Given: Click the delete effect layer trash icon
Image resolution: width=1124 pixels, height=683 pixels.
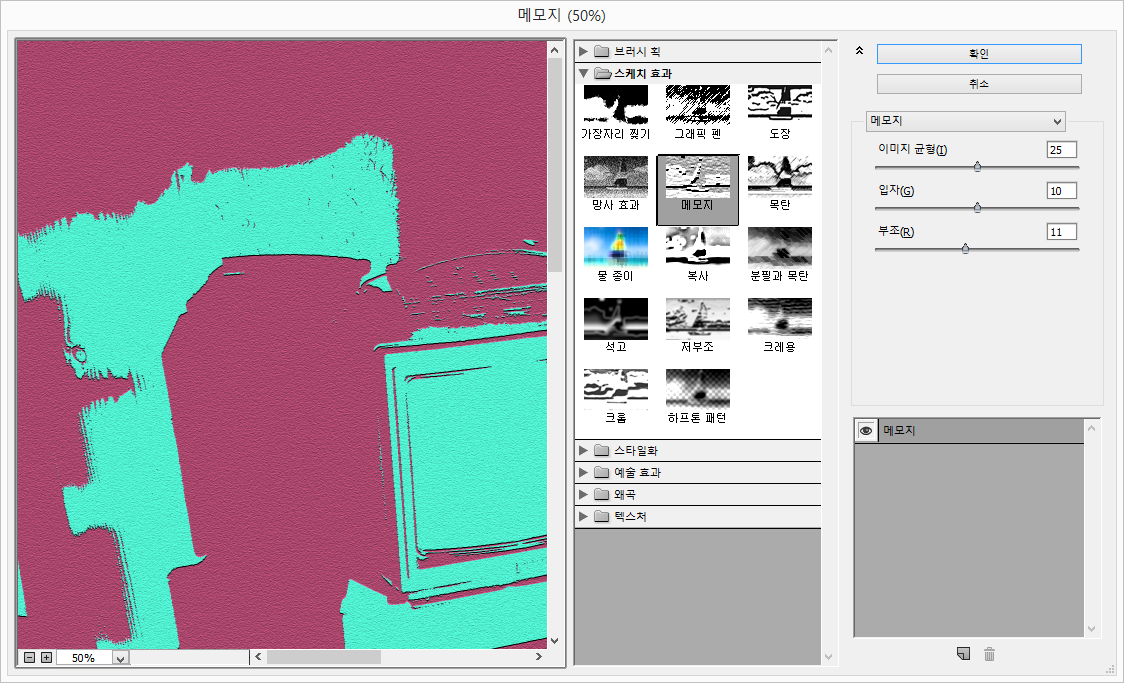Looking at the screenshot, I should [989, 654].
